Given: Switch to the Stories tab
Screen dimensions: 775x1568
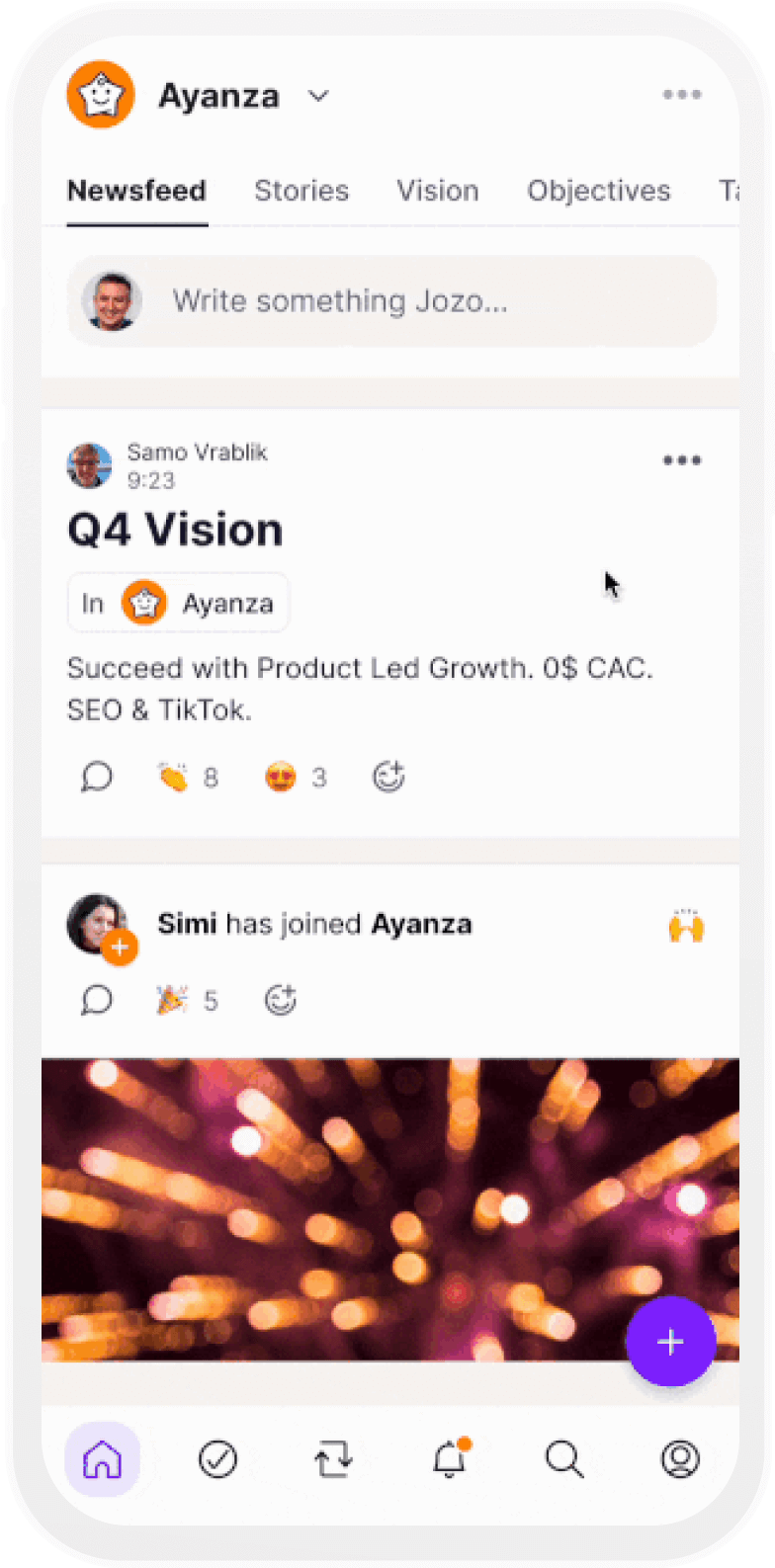Looking at the screenshot, I should 301,191.
